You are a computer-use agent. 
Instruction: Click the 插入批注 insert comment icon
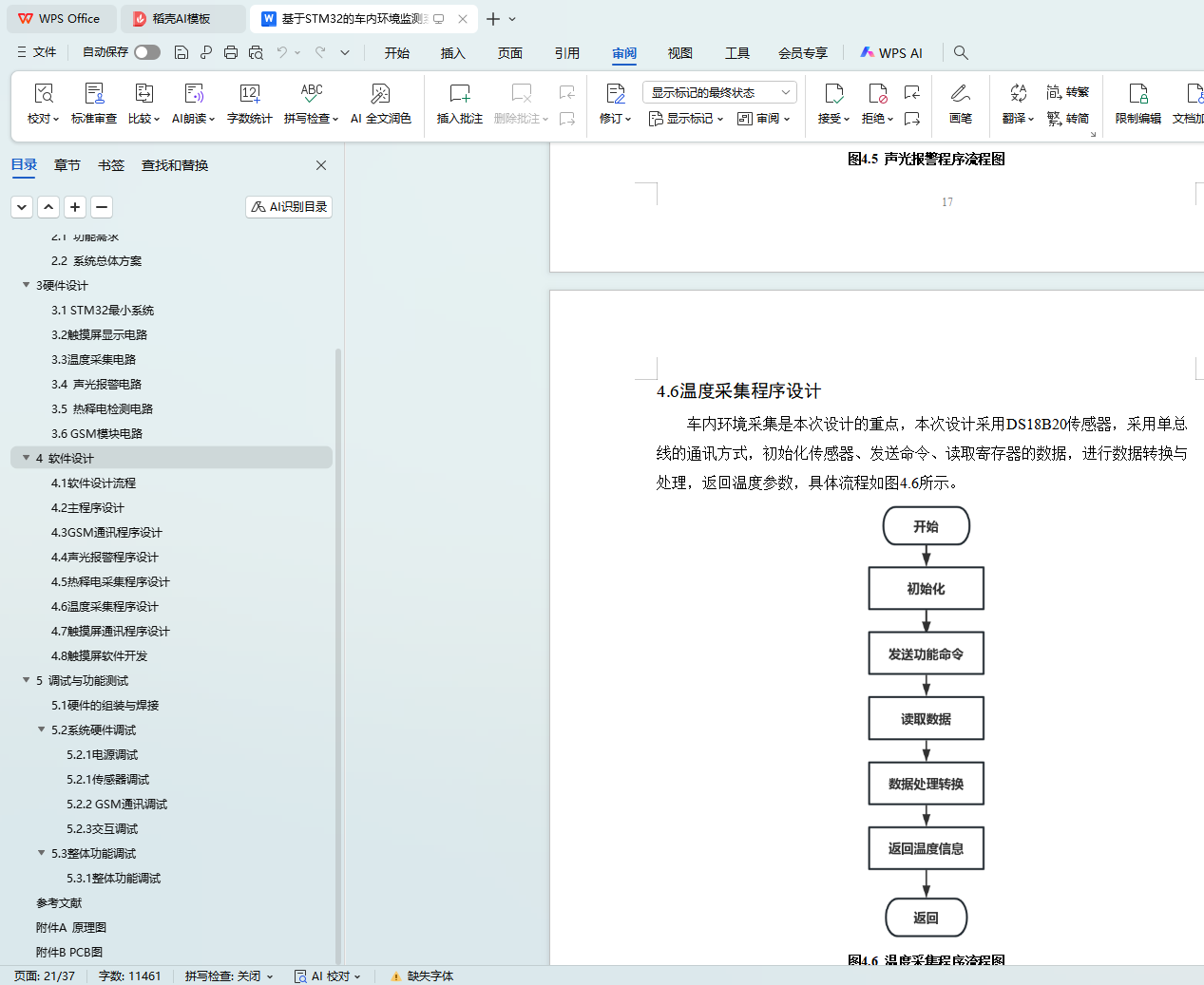pyautogui.click(x=459, y=94)
